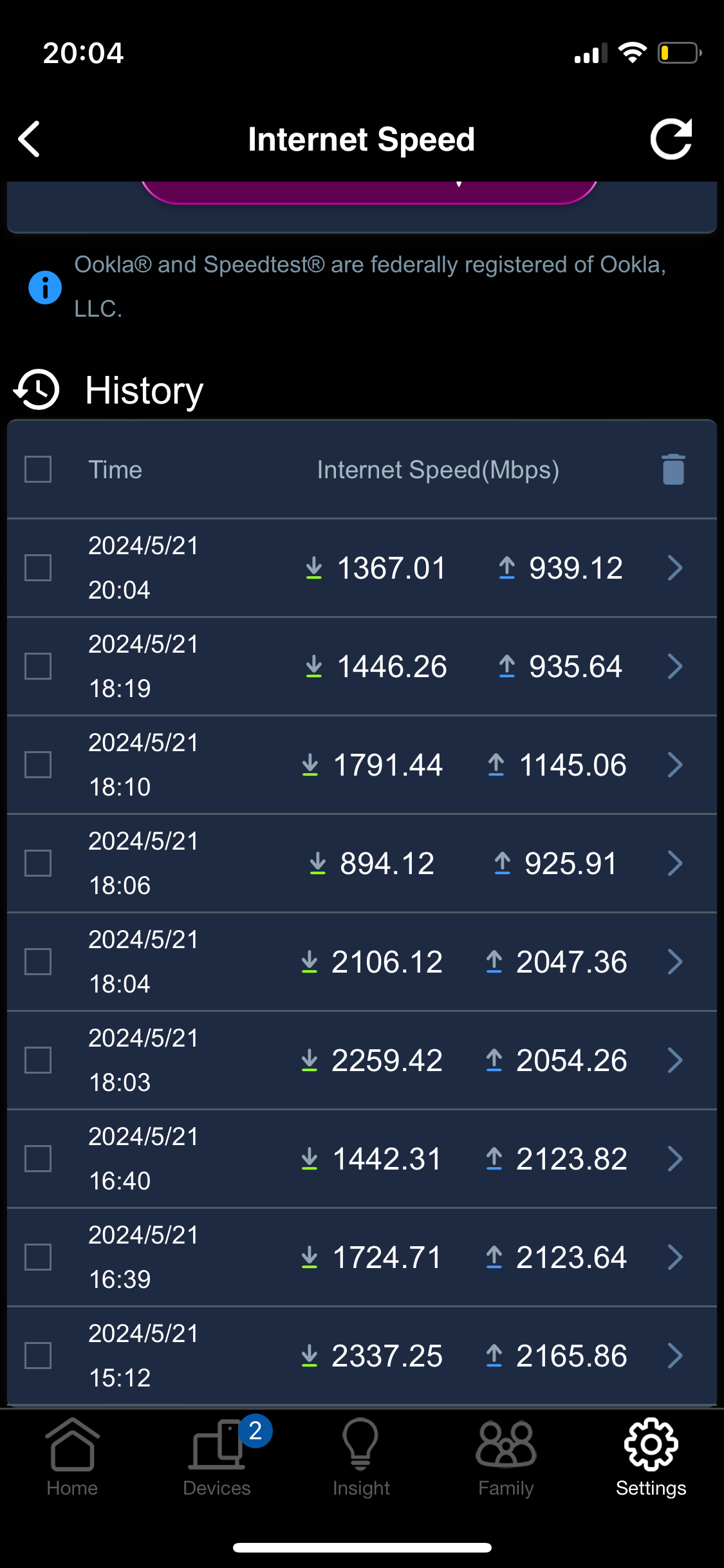Expand details of the 18:19 test
Image resolution: width=724 pixels, height=1568 pixels.
point(675,666)
